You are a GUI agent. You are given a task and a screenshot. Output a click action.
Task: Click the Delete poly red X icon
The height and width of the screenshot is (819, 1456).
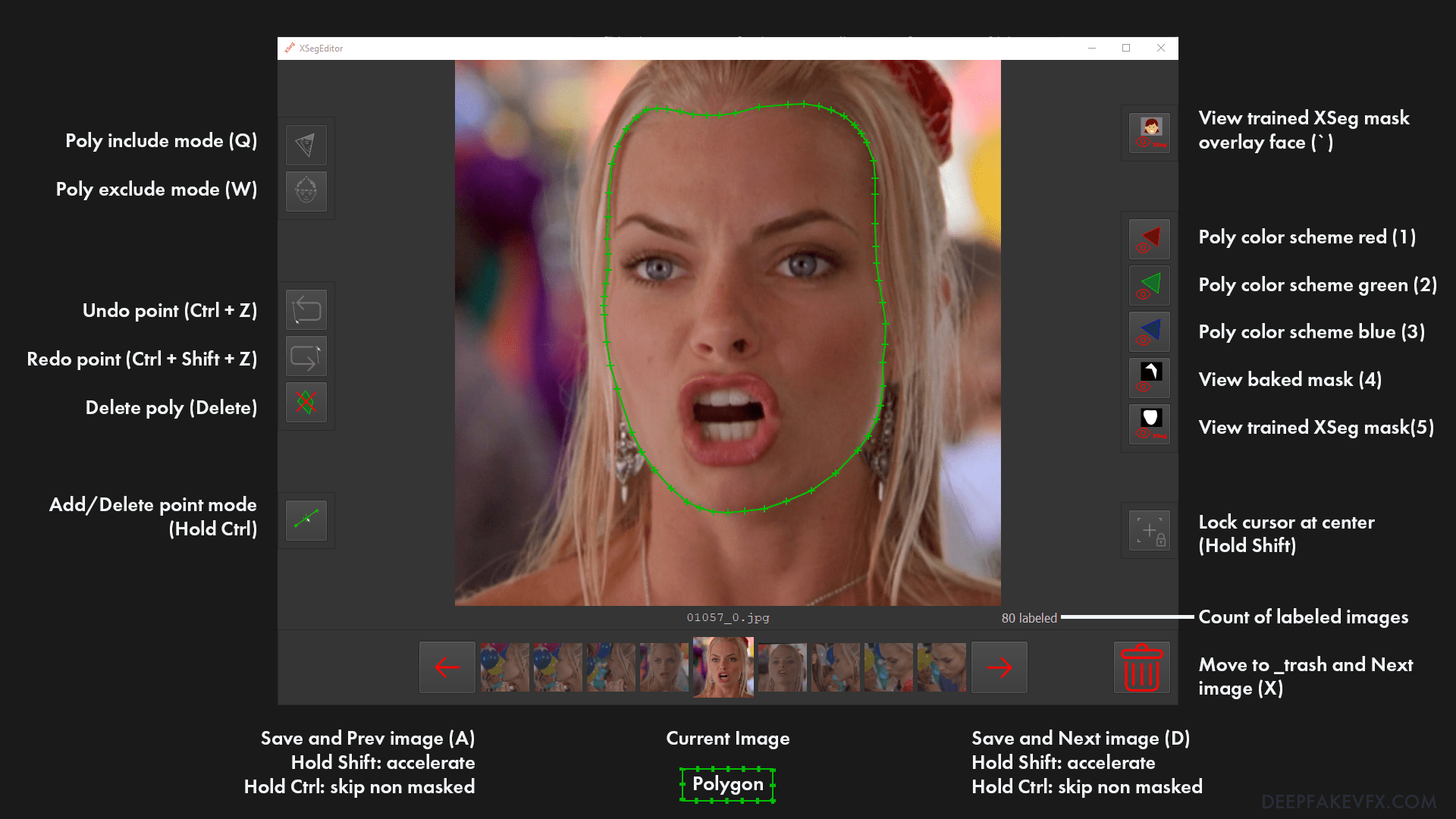(x=306, y=403)
